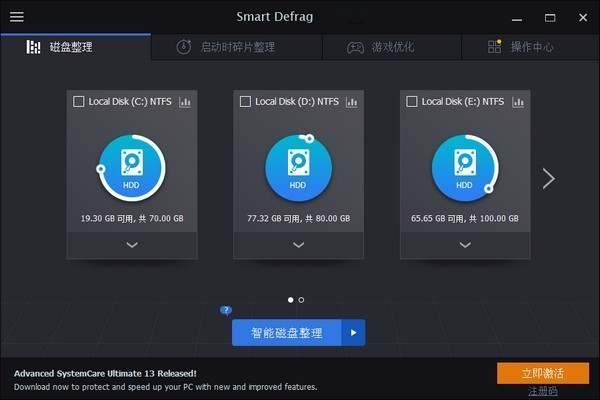Image resolution: width=600 pixels, height=400 pixels.
Task: Click the HDD circle icon for disk E:
Action: 465,168
